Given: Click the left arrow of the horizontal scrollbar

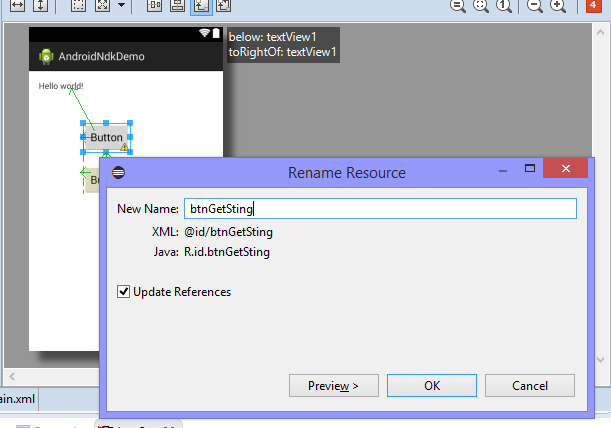Looking at the screenshot, I should [x=12, y=377].
